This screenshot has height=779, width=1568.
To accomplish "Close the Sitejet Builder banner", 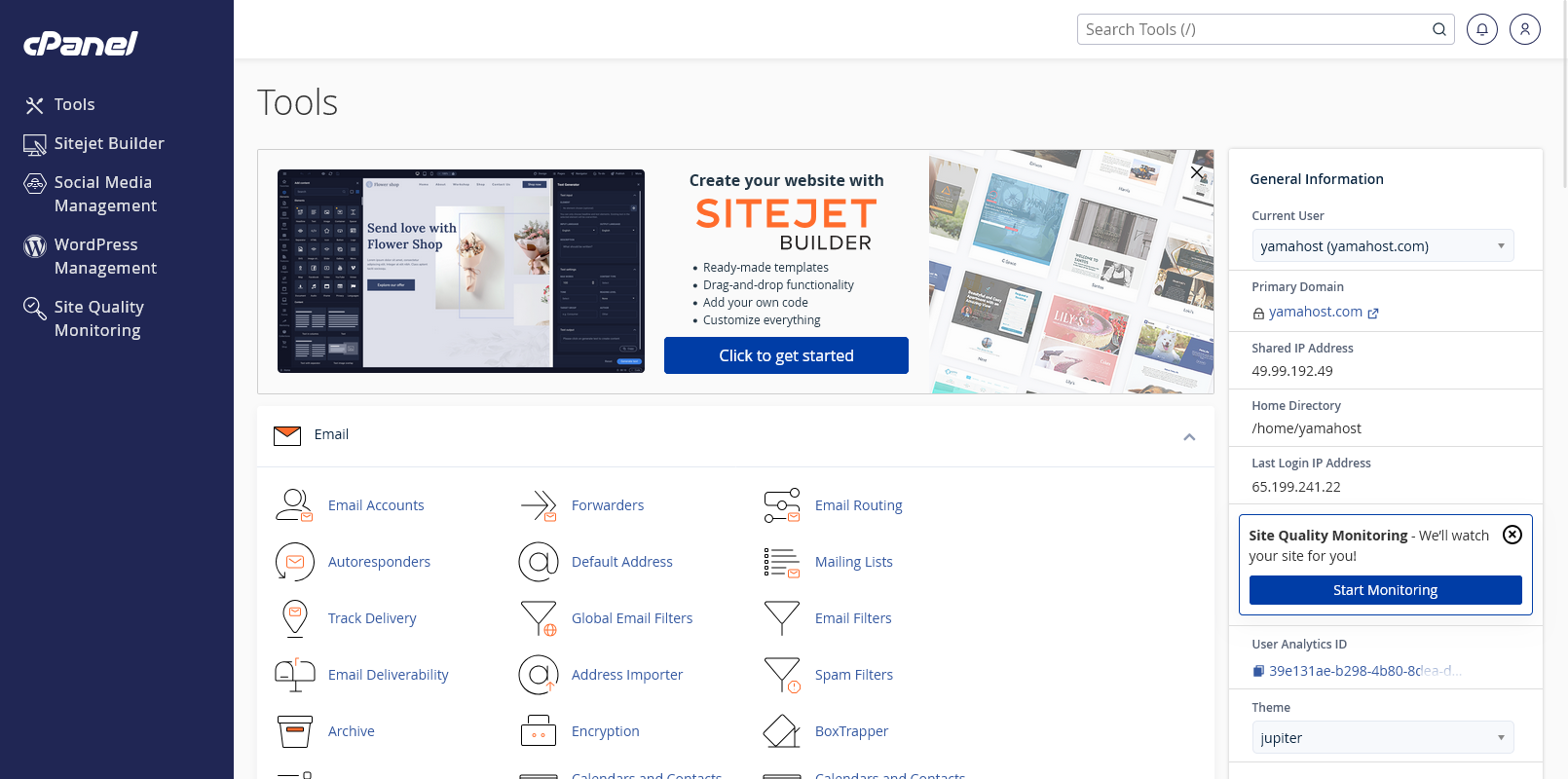I will (x=1197, y=172).
